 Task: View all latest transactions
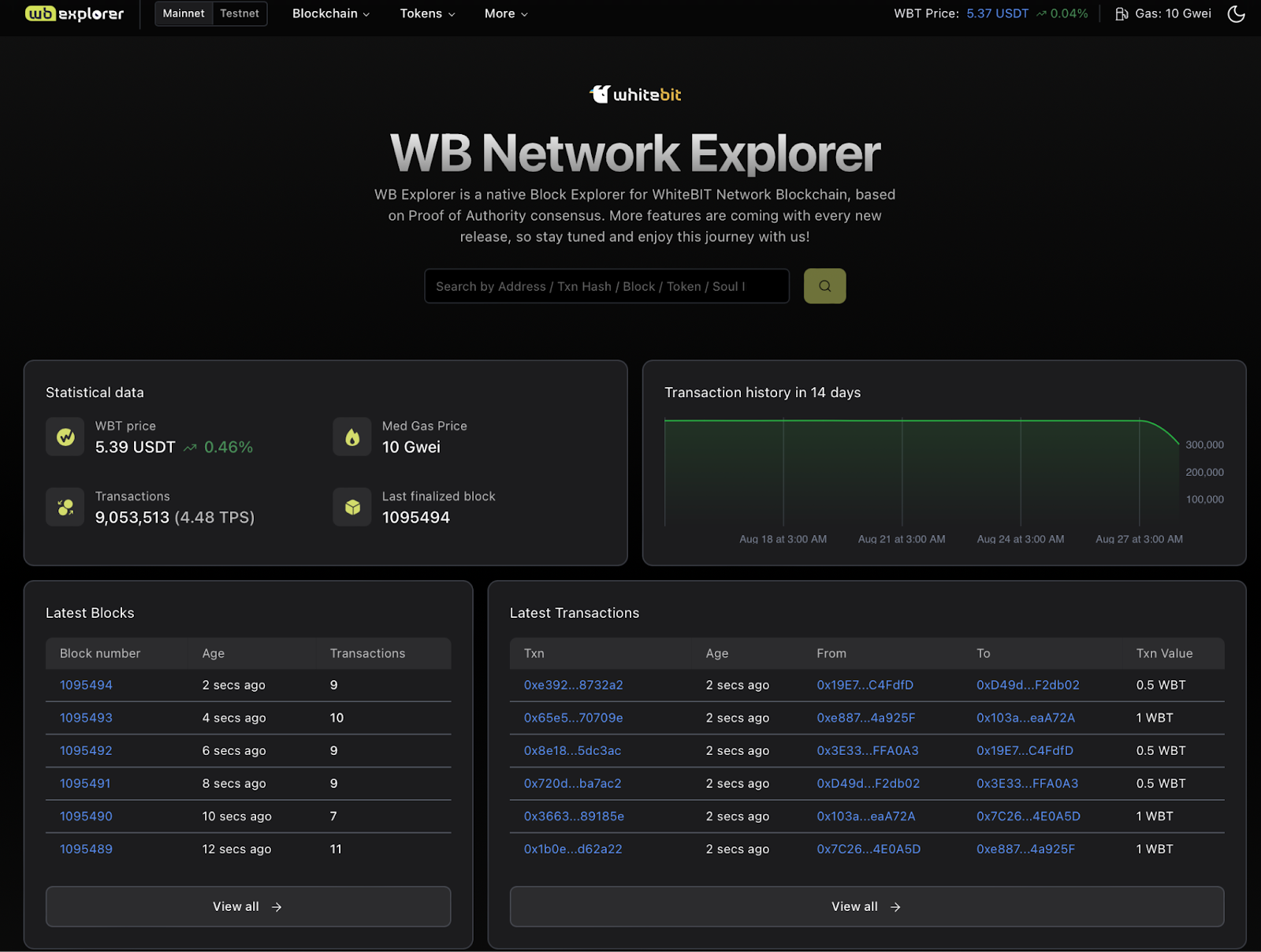867,907
